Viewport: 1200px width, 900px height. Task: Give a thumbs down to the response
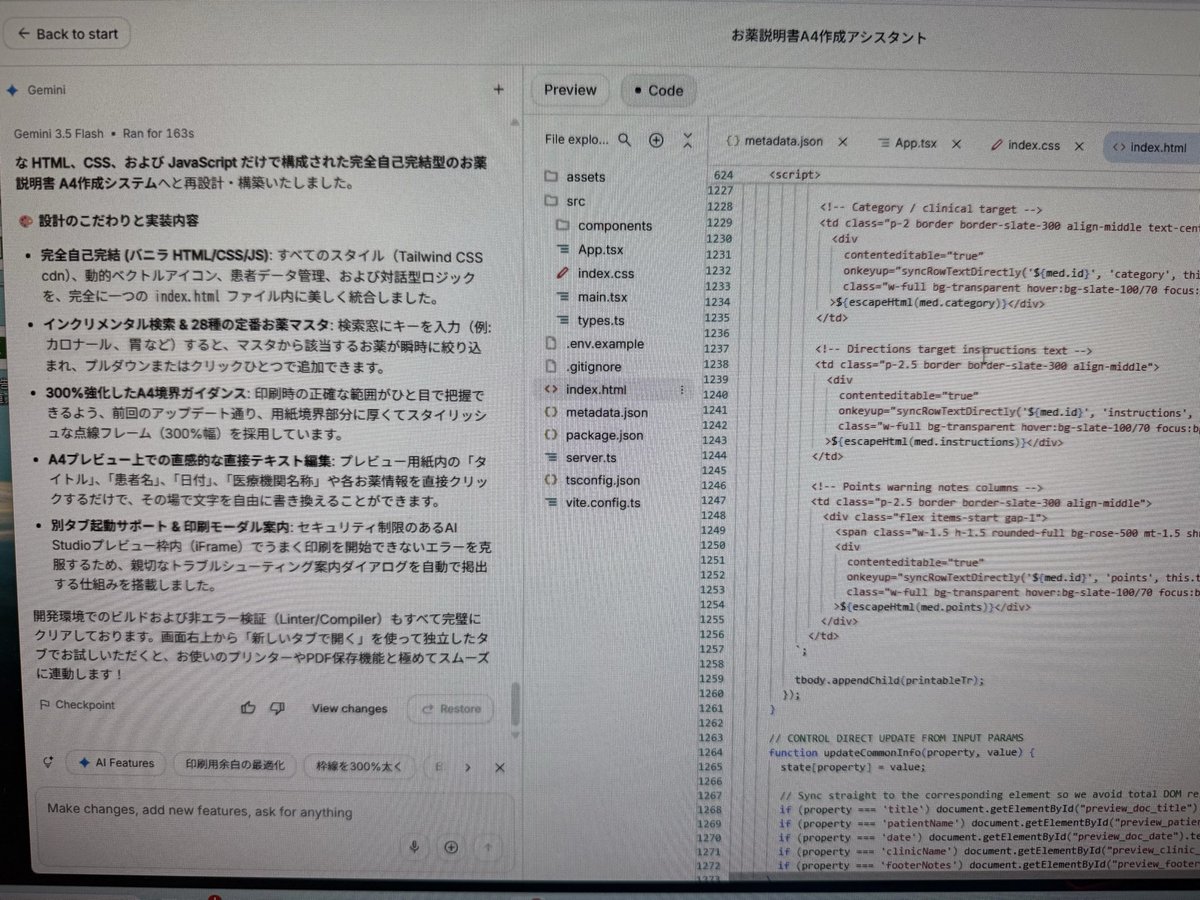(277, 708)
